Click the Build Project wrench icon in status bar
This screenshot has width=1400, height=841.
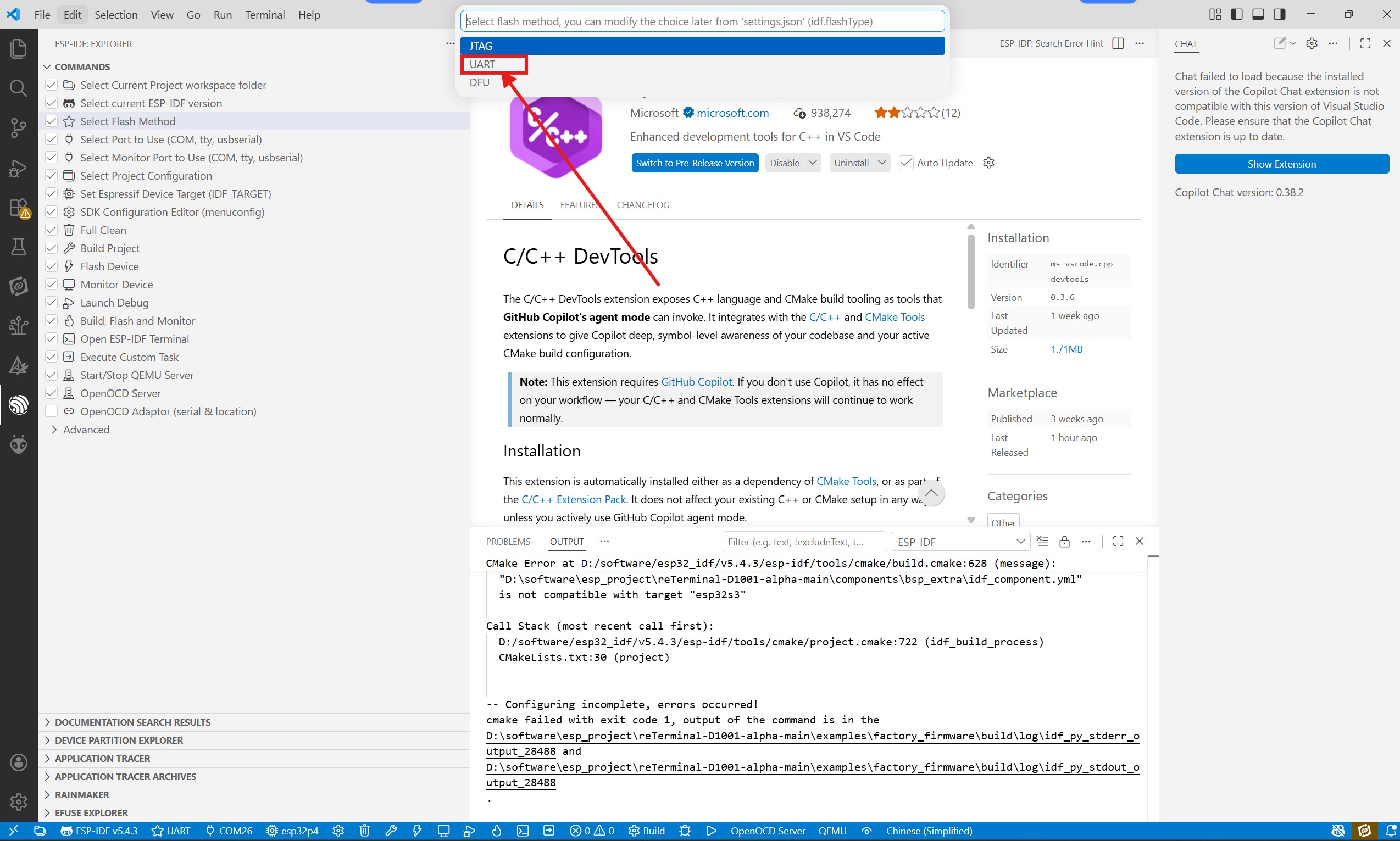391,831
